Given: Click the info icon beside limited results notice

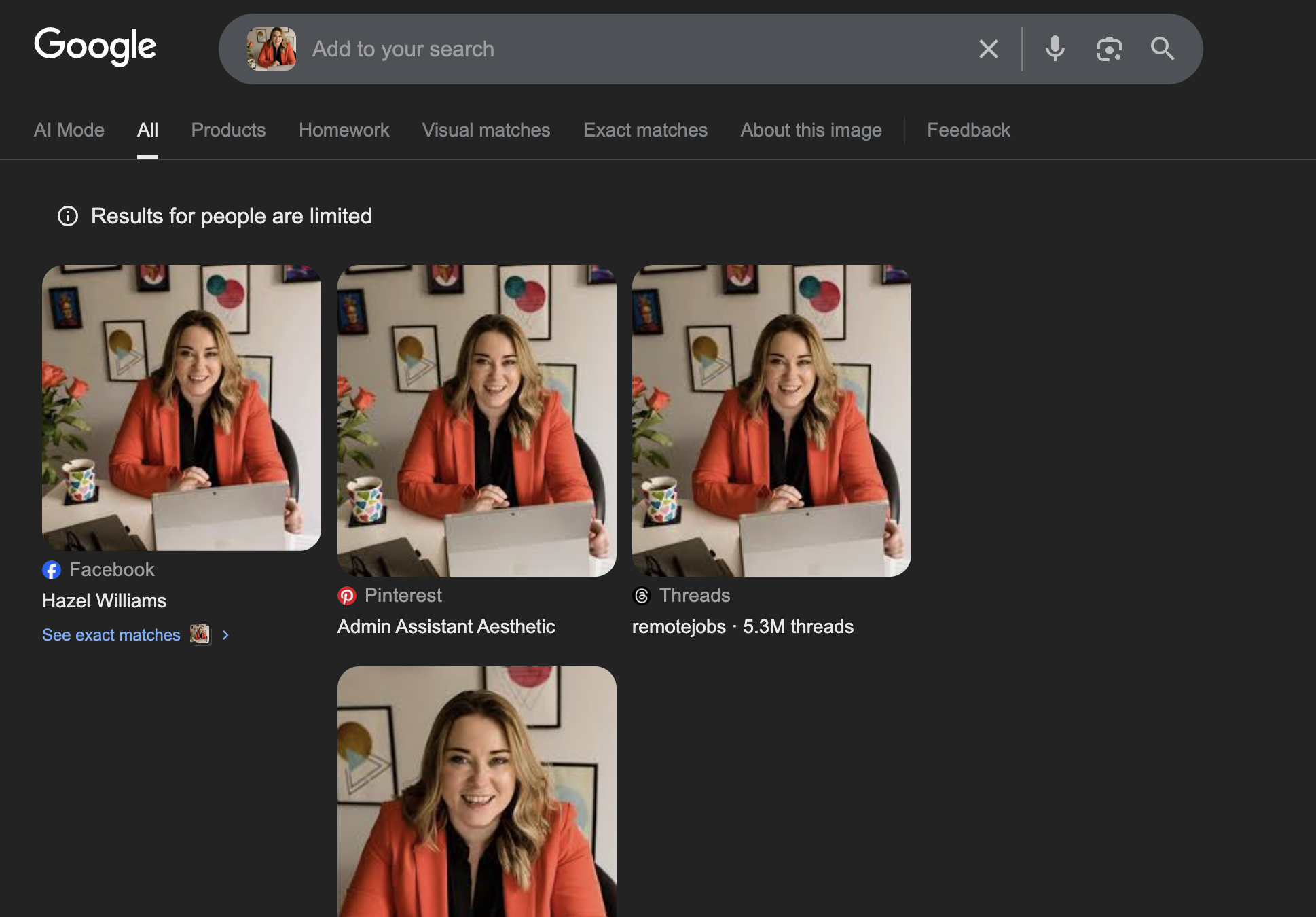Looking at the screenshot, I should coord(68,216).
